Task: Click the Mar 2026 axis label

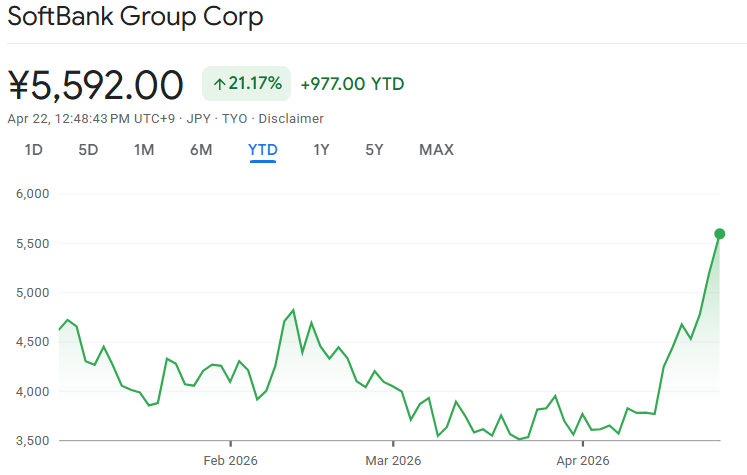Action: click(x=393, y=461)
